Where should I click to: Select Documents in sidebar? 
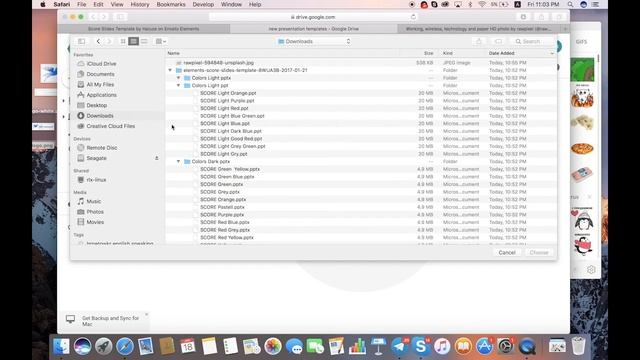pyautogui.click(x=100, y=74)
